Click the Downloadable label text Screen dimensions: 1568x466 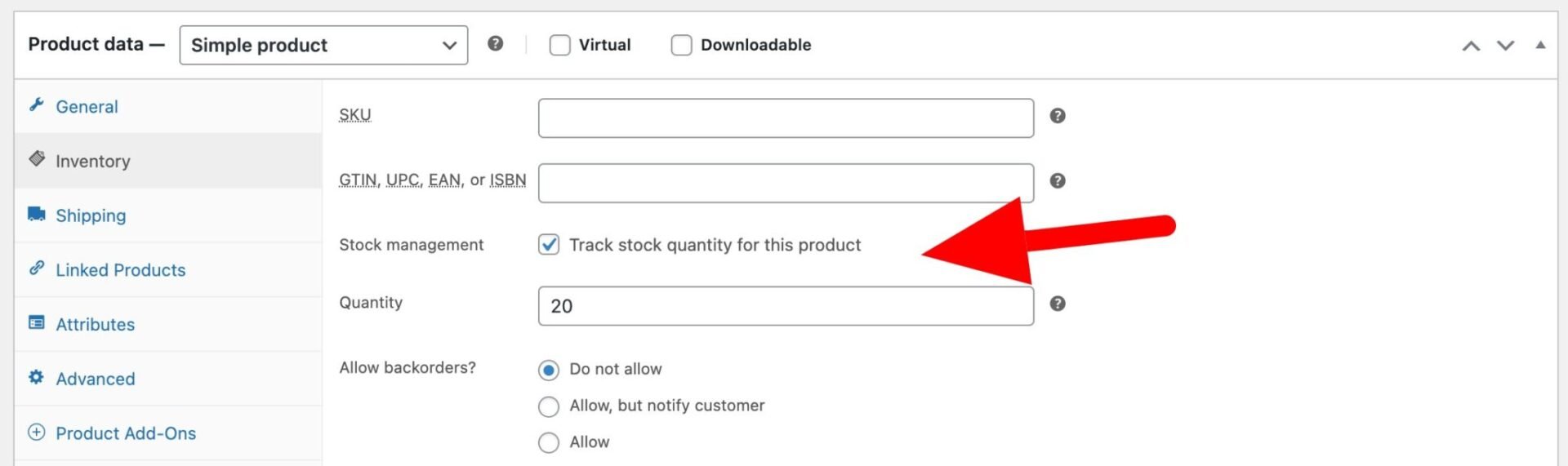pos(755,45)
